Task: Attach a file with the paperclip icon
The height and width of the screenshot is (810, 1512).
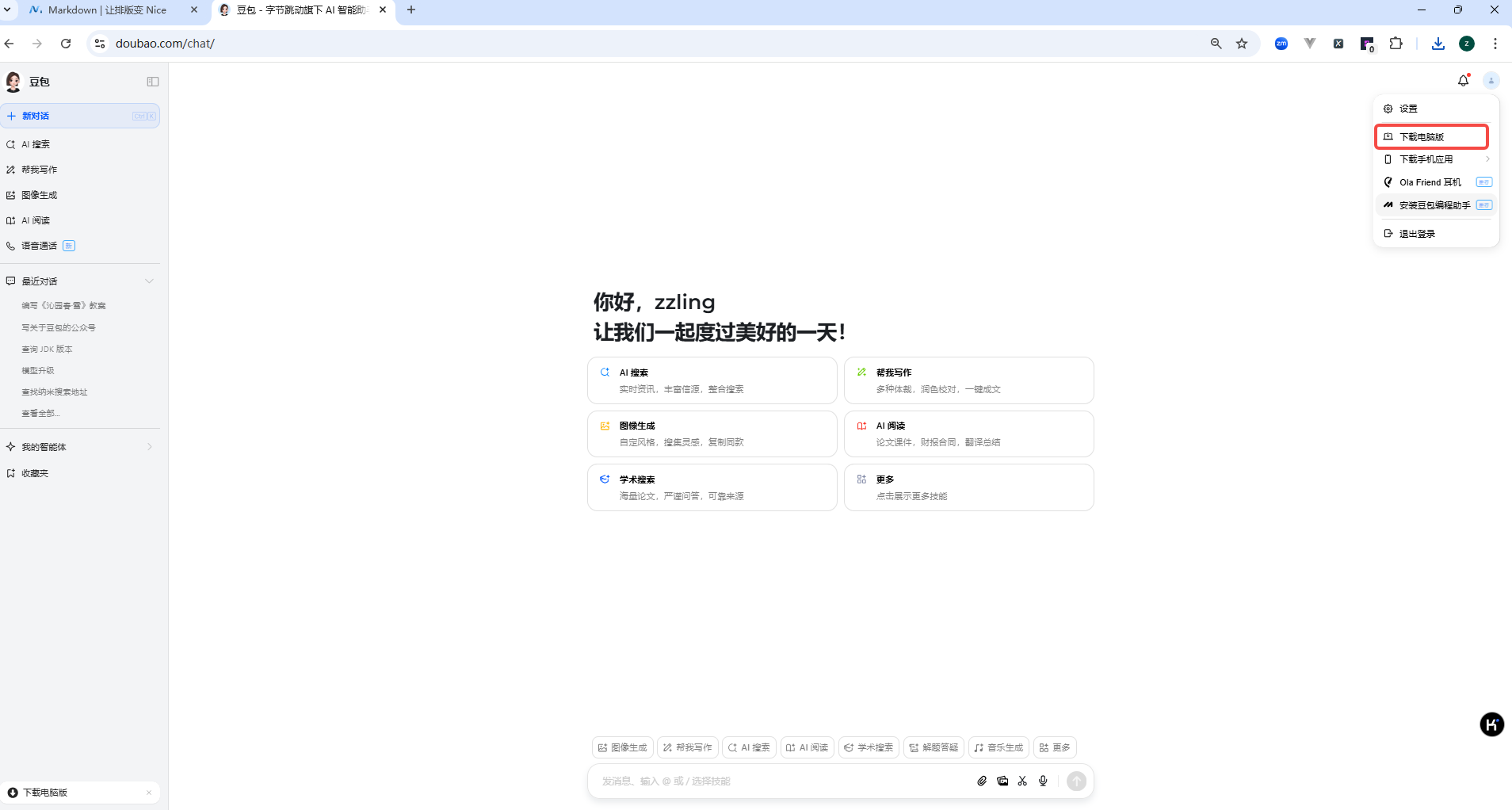Action: click(x=982, y=781)
